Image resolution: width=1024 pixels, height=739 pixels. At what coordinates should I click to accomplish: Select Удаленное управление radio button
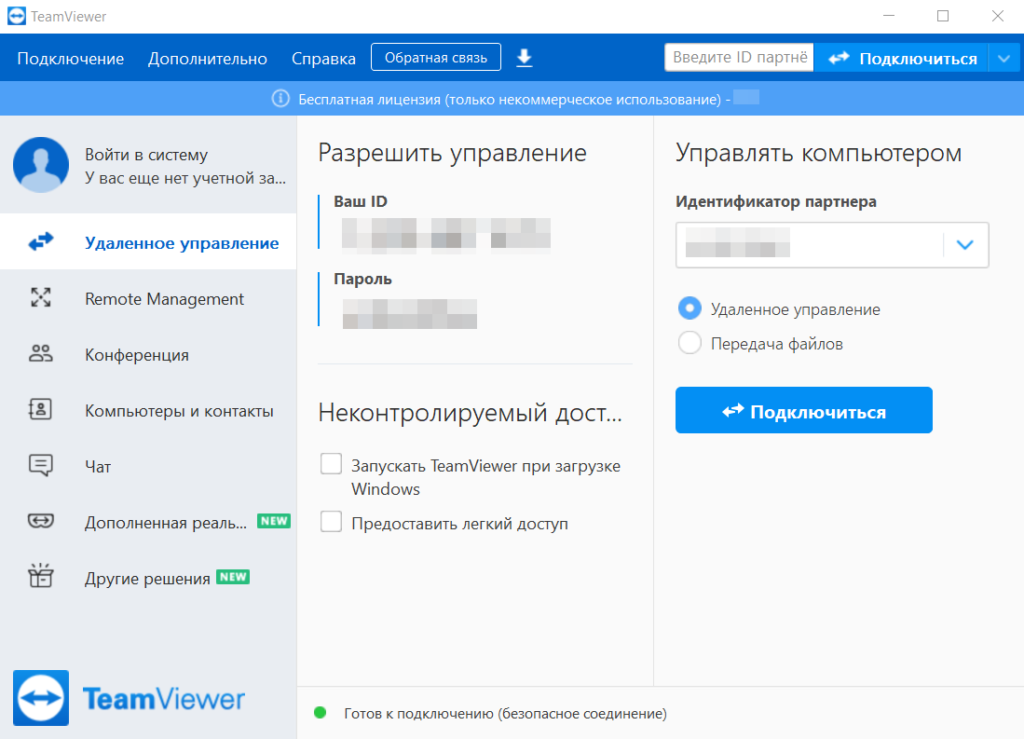click(690, 308)
